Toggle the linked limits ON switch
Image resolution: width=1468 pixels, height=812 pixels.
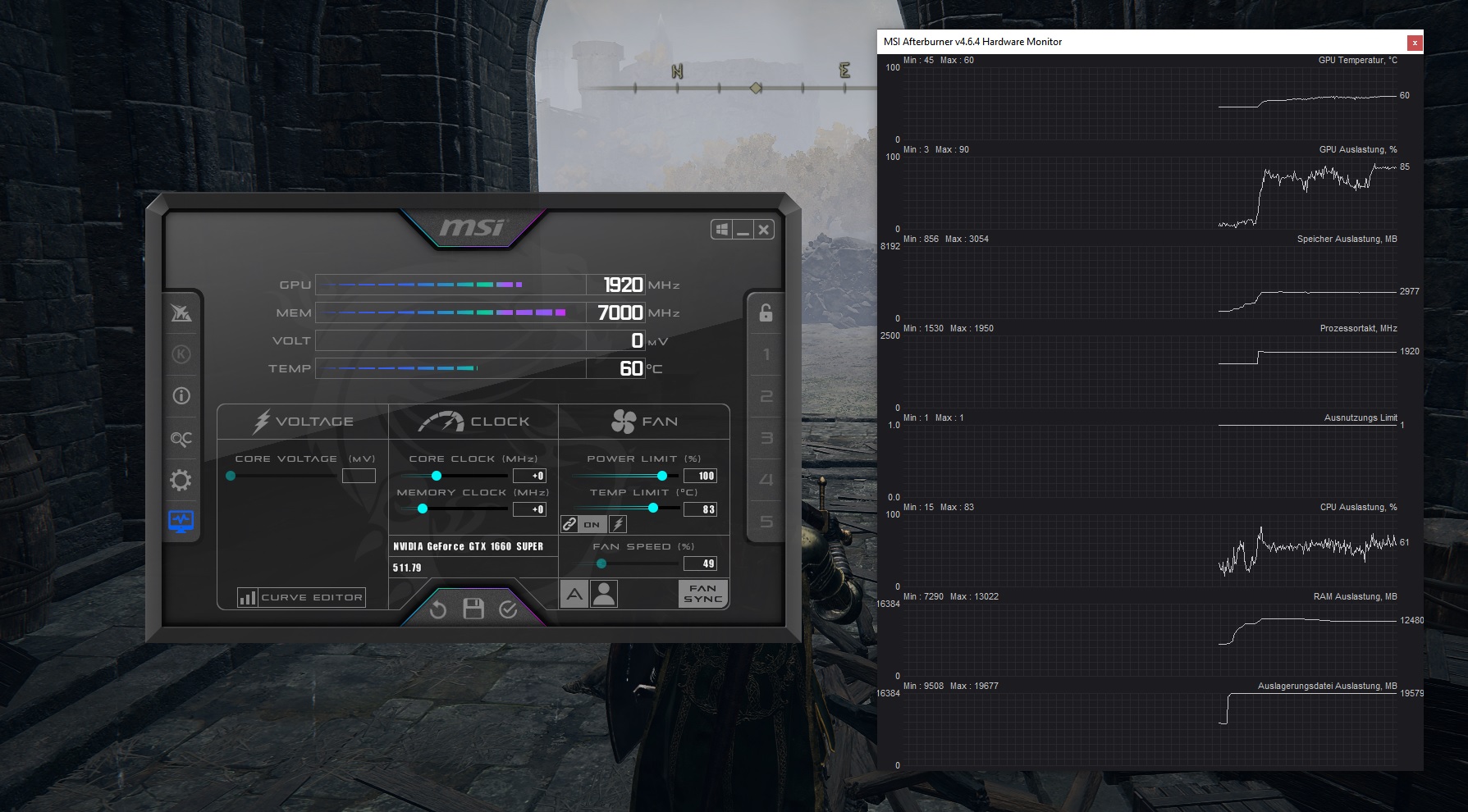(592, 524)
